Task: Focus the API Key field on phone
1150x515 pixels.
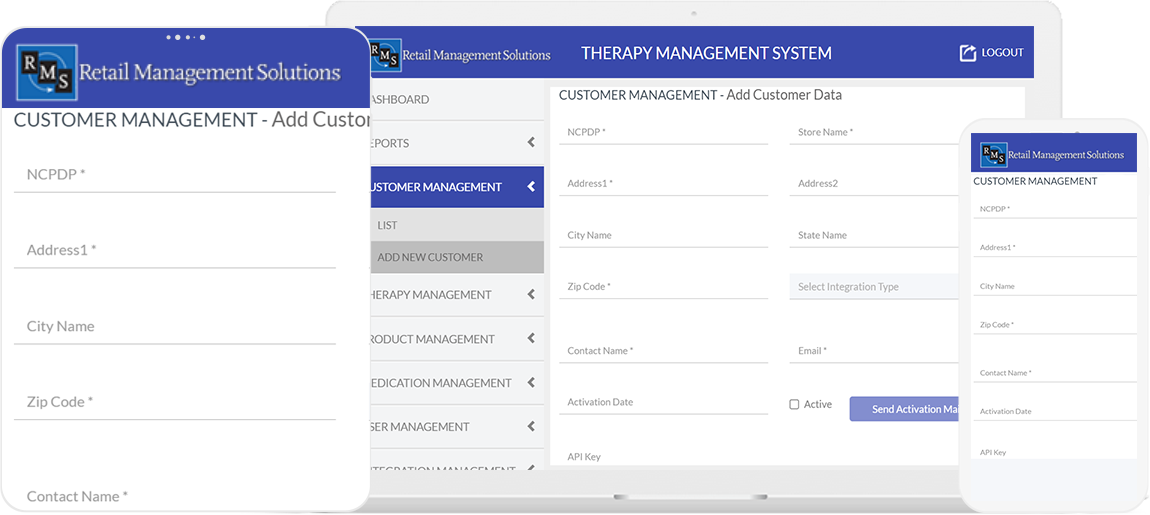Action: pos(1054,451)
